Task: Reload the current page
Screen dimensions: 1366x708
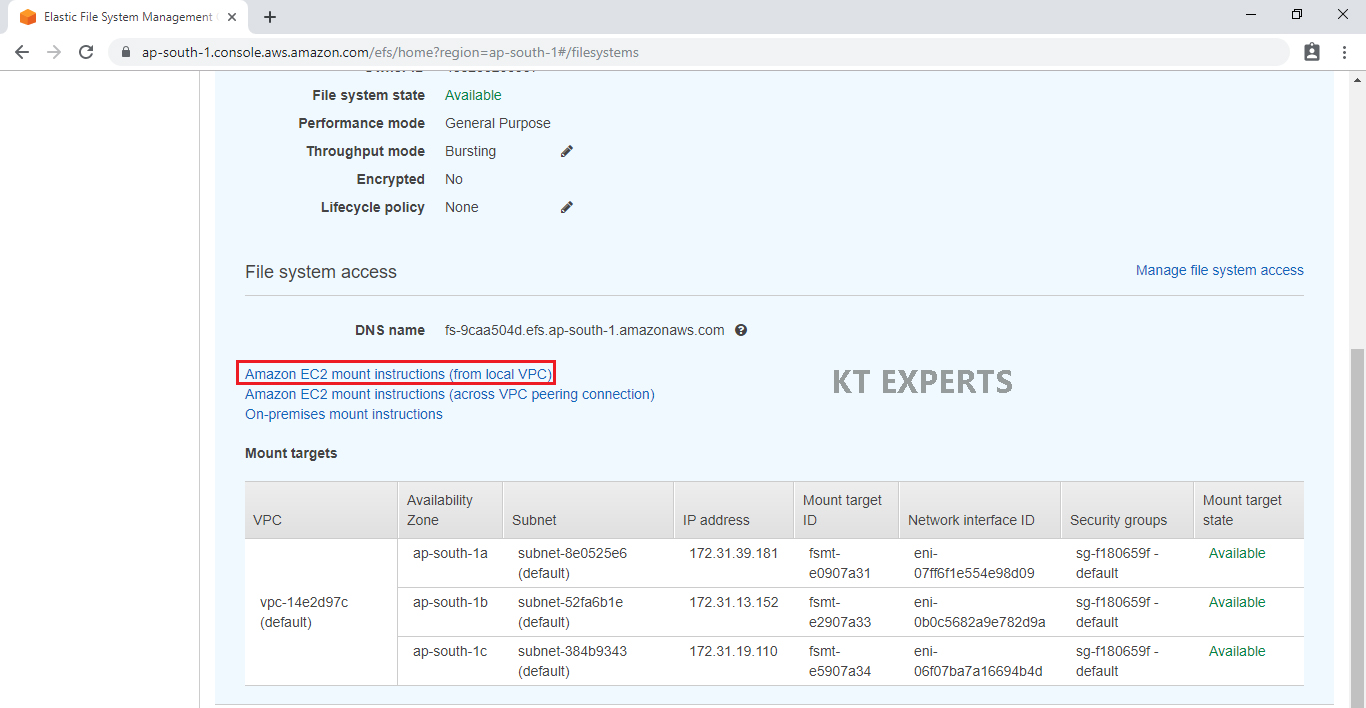Action: 86,52
